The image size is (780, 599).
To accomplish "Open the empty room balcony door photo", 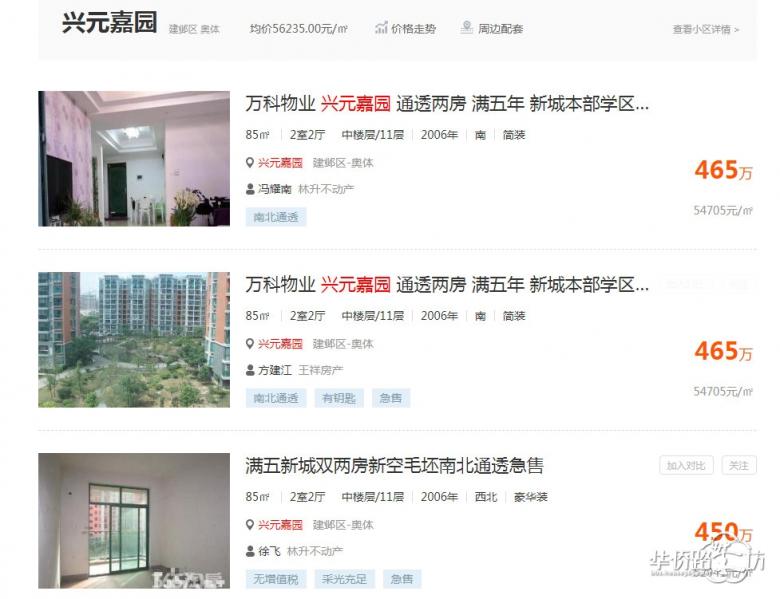I will click(x=134, y=521).
